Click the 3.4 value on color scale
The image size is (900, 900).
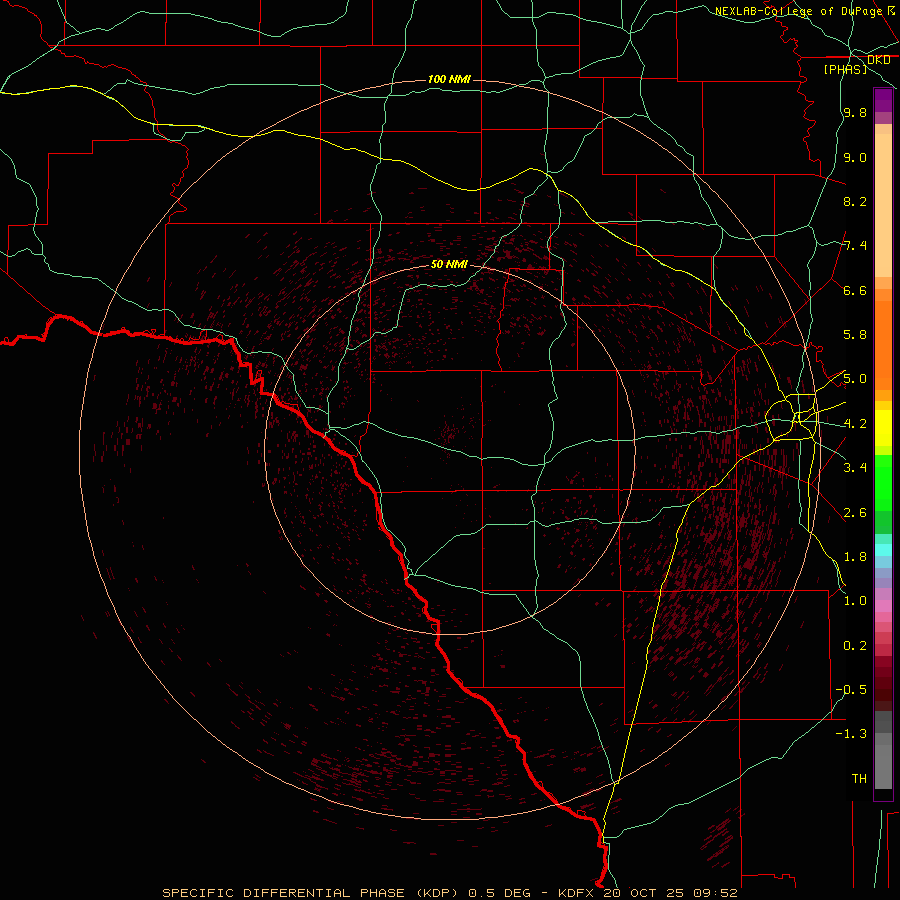(x=855, y=468)
